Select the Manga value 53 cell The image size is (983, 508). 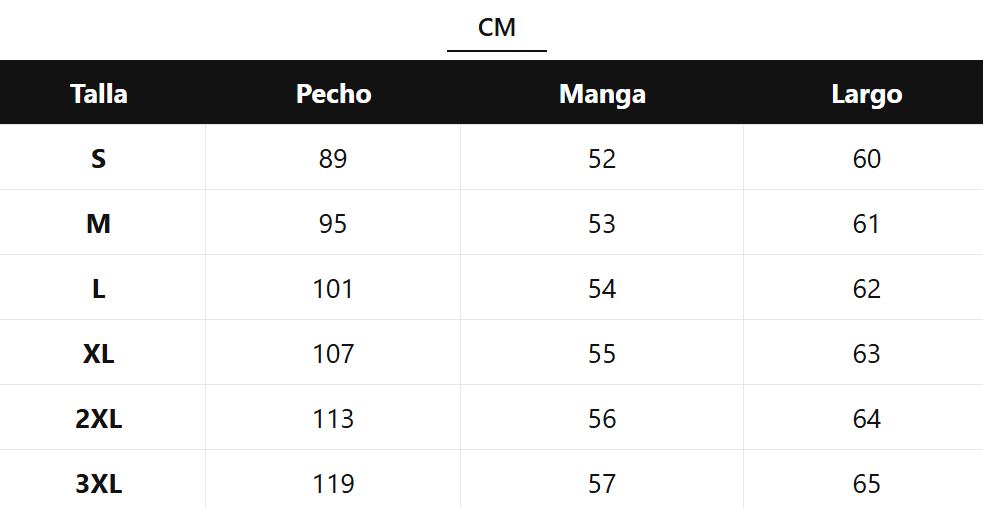pos(602,224)
